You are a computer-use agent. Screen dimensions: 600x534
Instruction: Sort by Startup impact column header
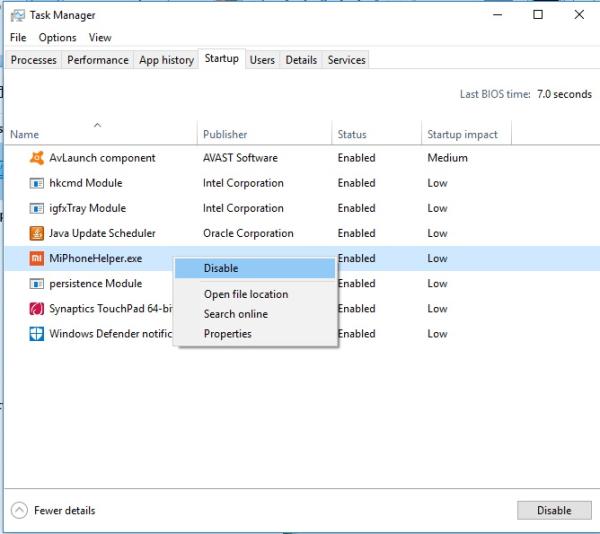[x=463, y=134]
